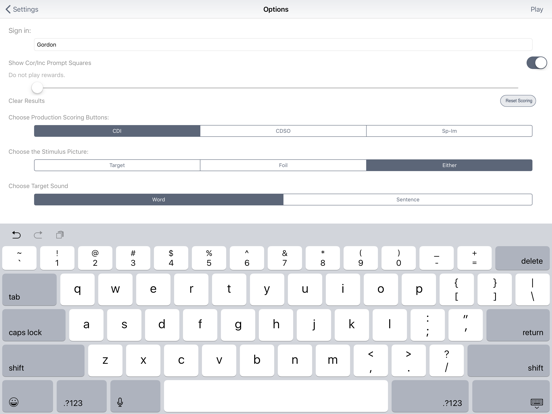Tap the tab key

(x=29, y=290)
